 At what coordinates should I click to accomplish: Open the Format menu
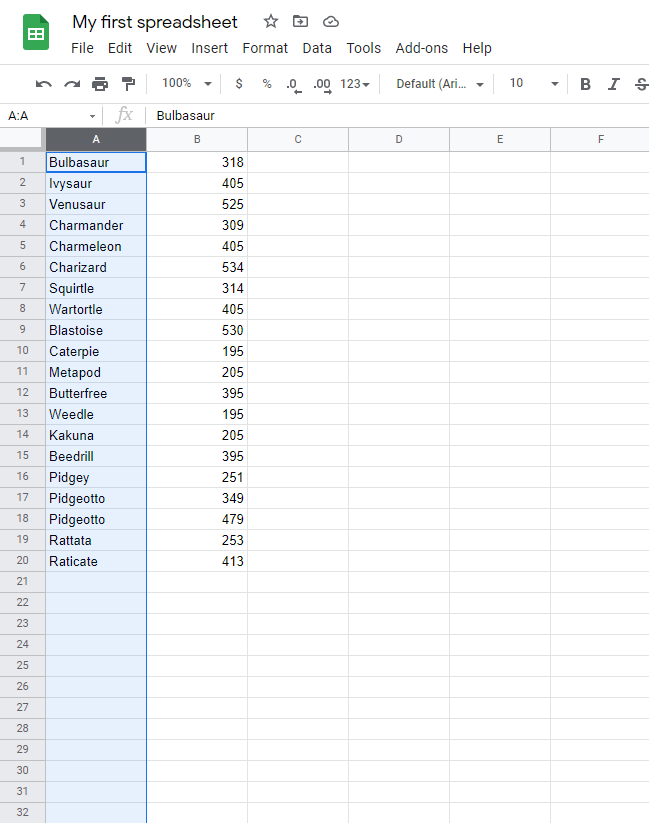point(265,48)
